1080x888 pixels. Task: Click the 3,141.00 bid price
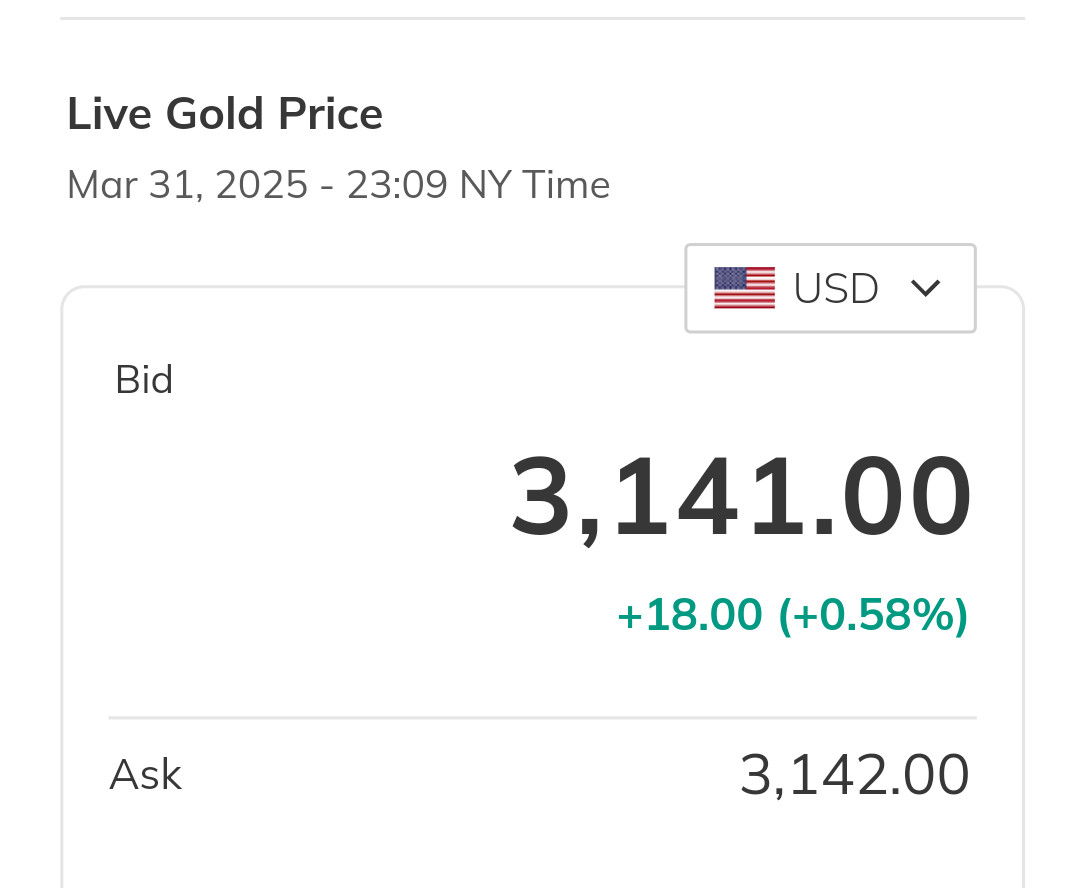741,497
